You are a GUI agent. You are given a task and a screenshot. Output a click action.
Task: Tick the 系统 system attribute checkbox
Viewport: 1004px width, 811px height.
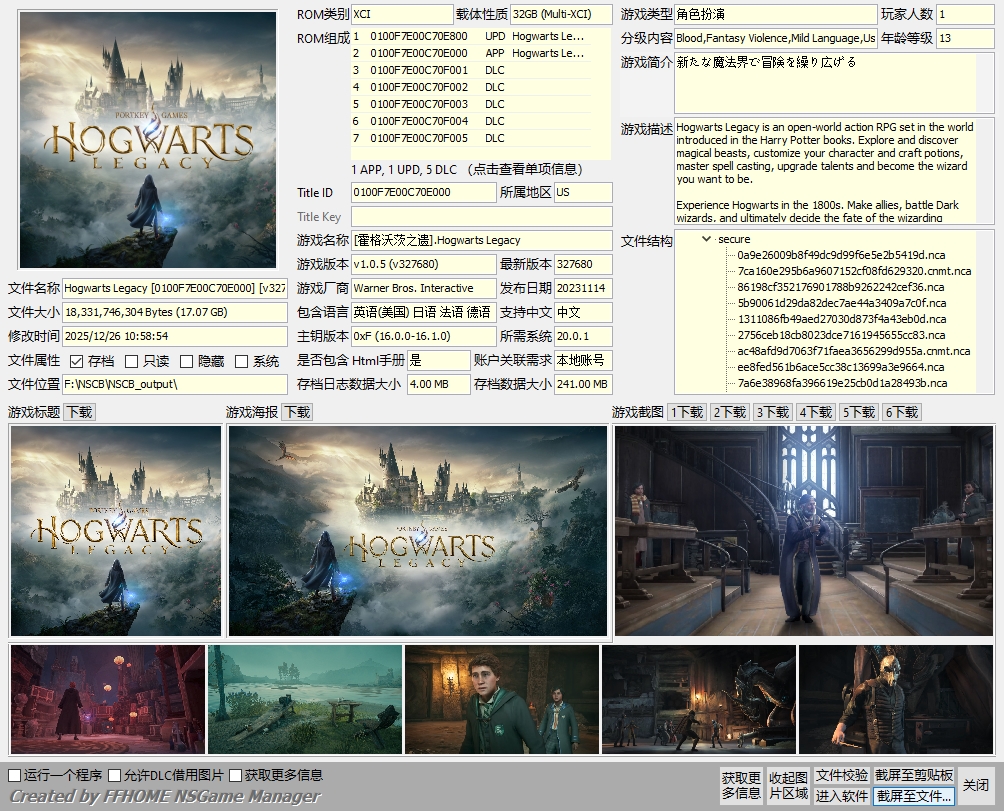[x=241, y=362]
